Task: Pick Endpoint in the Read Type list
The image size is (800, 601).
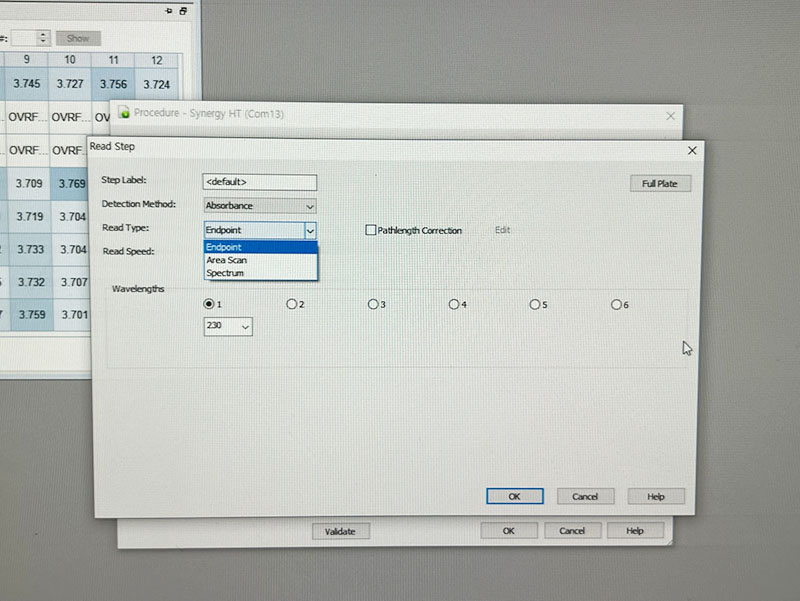Action: click(224, 247)
